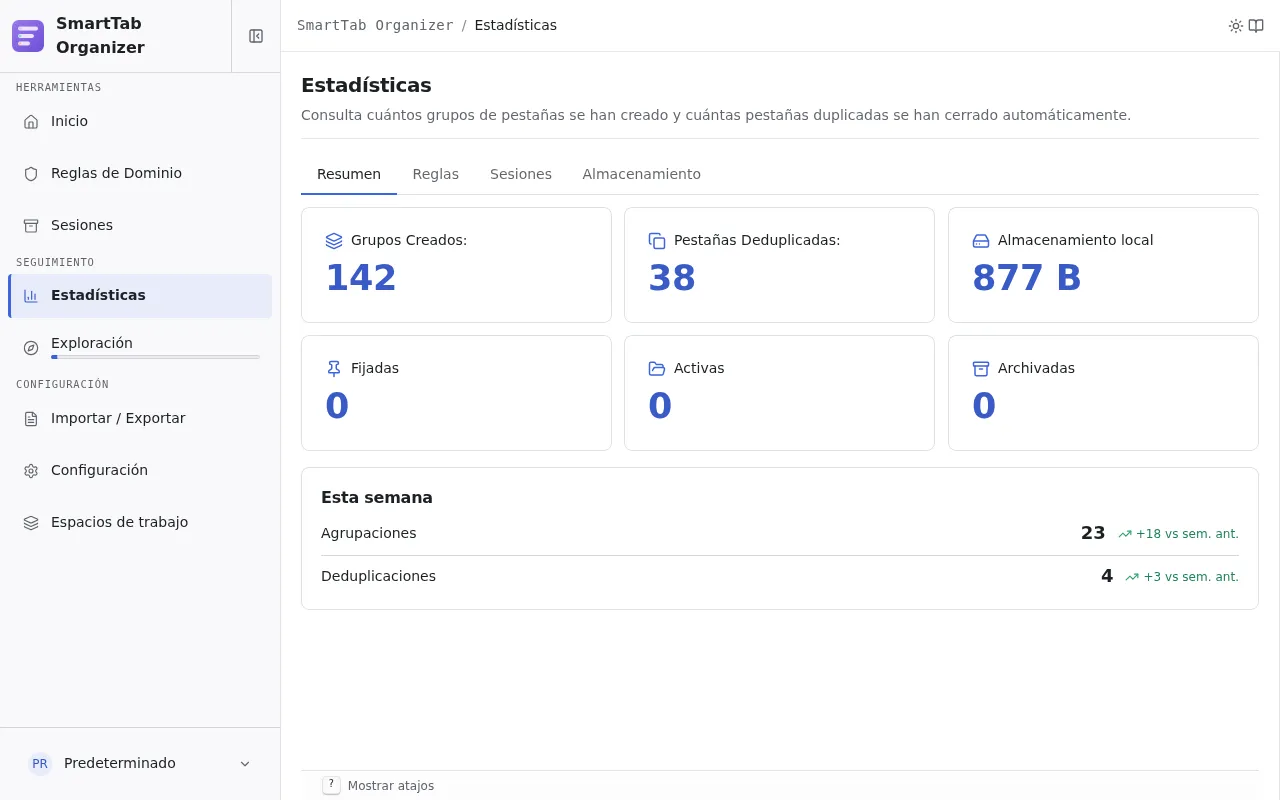Screen dimensions: 1280x800
Task: Click the +3 vs sem. ant. text
Action: pyautogui.click(x=1191, y=577)
